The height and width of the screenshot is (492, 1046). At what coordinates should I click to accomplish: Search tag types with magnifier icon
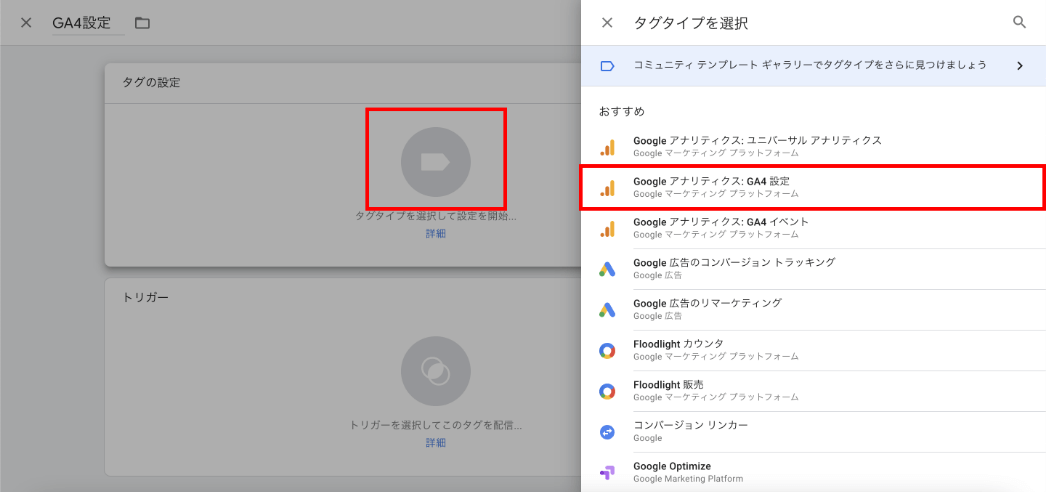tap(1019, 22)
